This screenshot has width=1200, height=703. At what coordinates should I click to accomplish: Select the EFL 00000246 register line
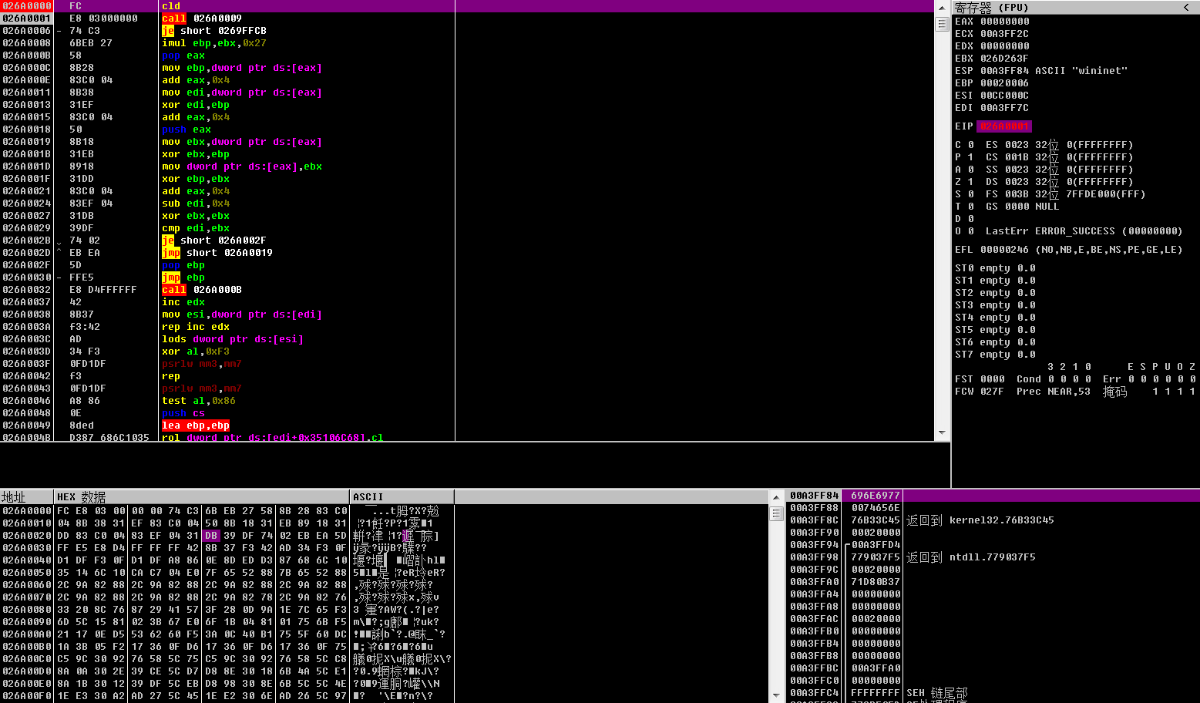pos(1069,250)
